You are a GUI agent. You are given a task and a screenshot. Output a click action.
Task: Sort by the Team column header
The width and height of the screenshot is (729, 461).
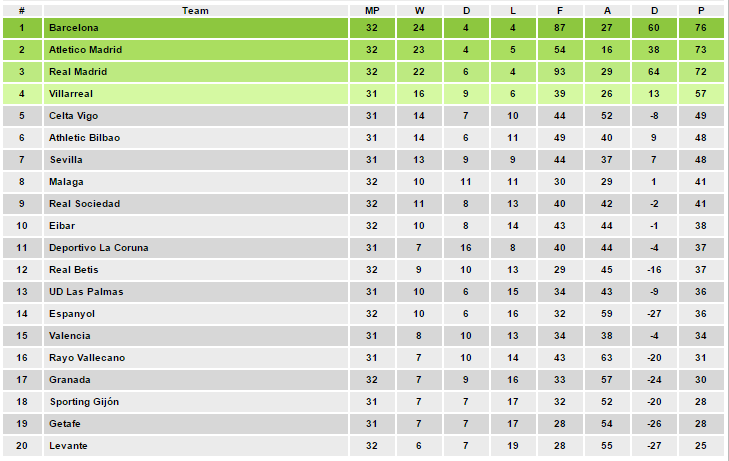(x=196, y=10)
